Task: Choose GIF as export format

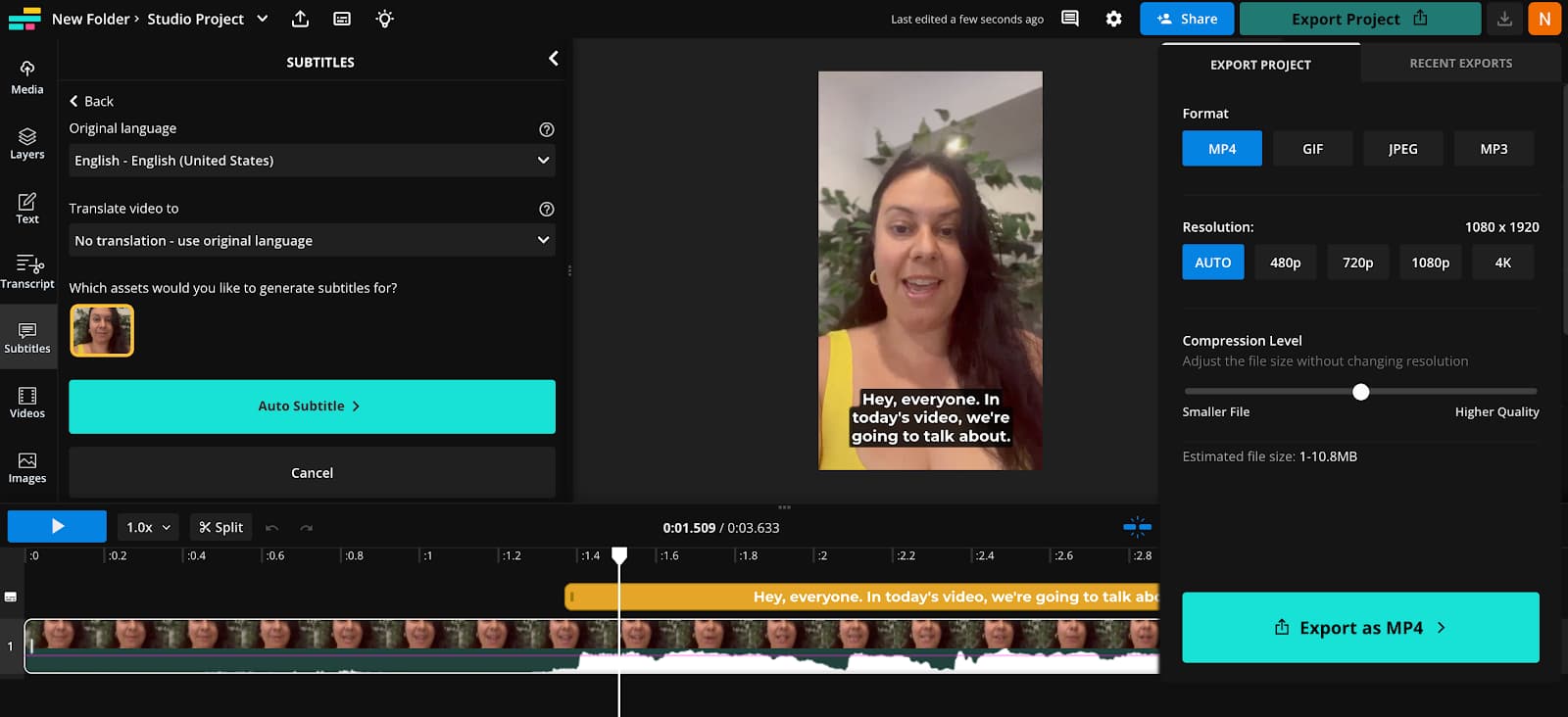Action: click(1312, 149)
